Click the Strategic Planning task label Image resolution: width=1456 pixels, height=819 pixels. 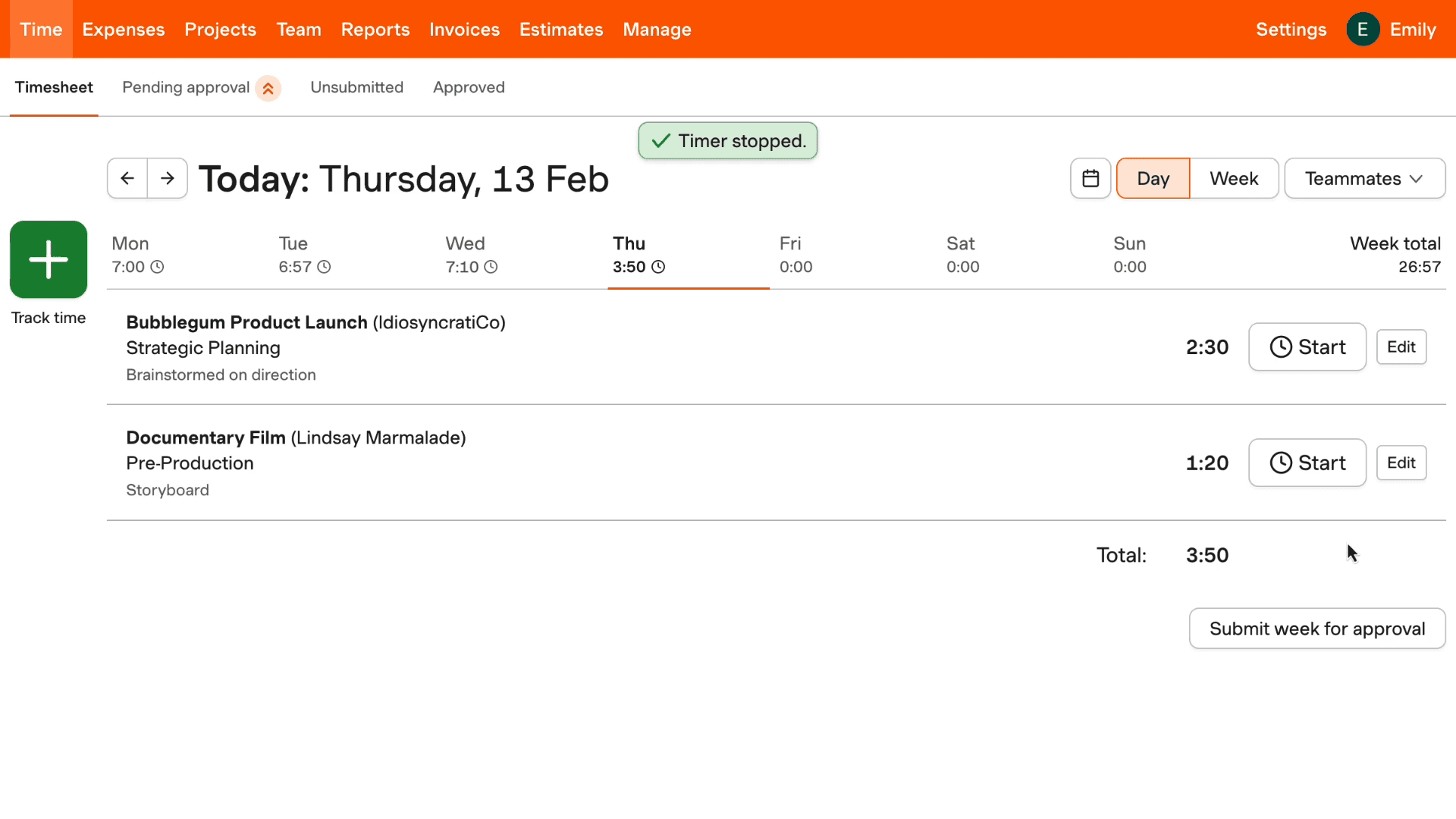(x=203, y=348)
